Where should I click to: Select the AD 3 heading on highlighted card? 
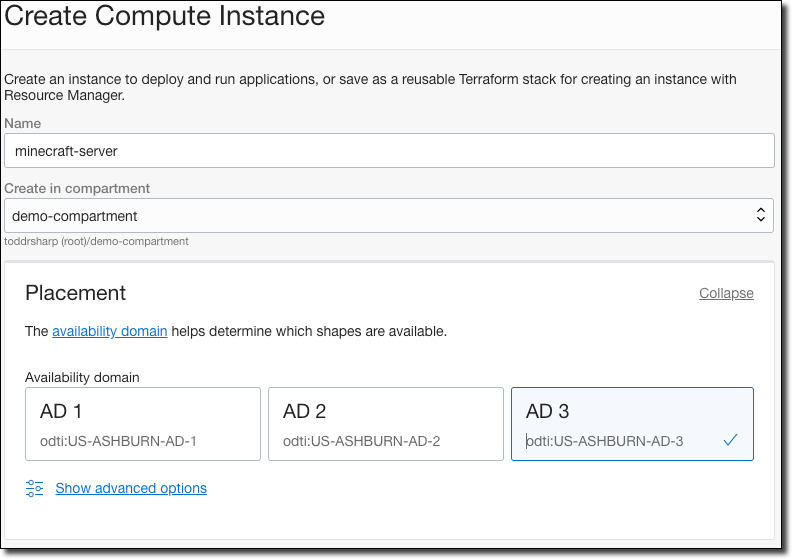pos(547,412)
